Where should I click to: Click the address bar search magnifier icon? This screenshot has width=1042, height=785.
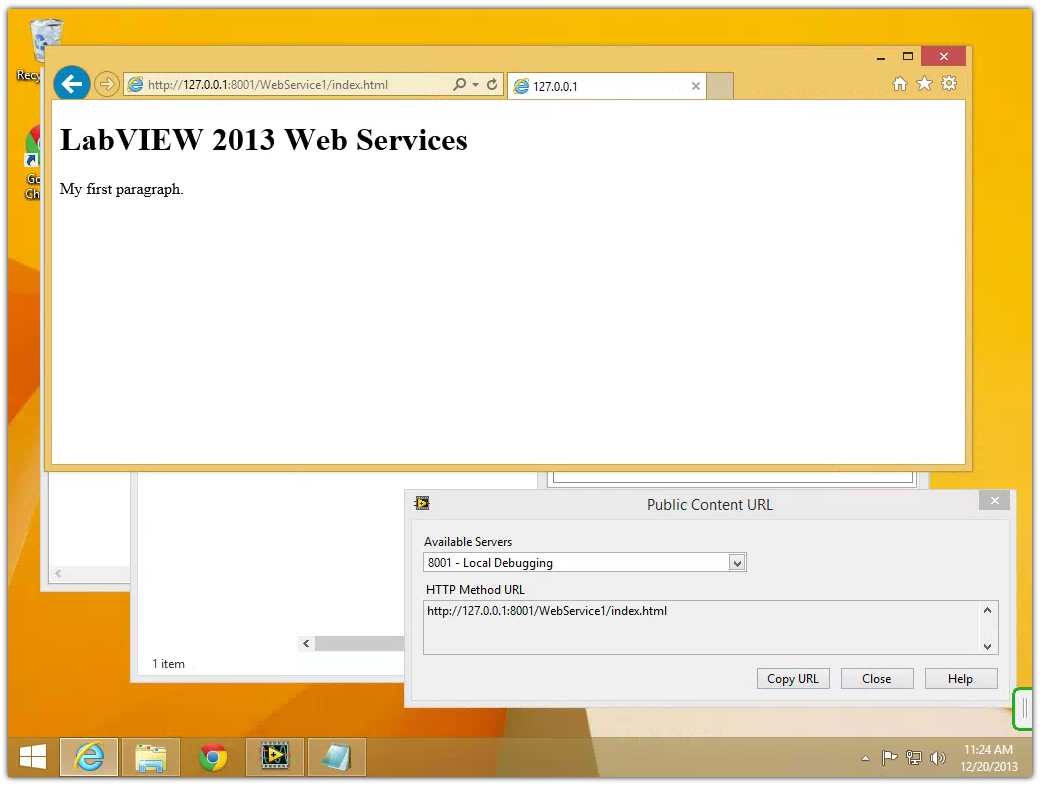(459, 85)
